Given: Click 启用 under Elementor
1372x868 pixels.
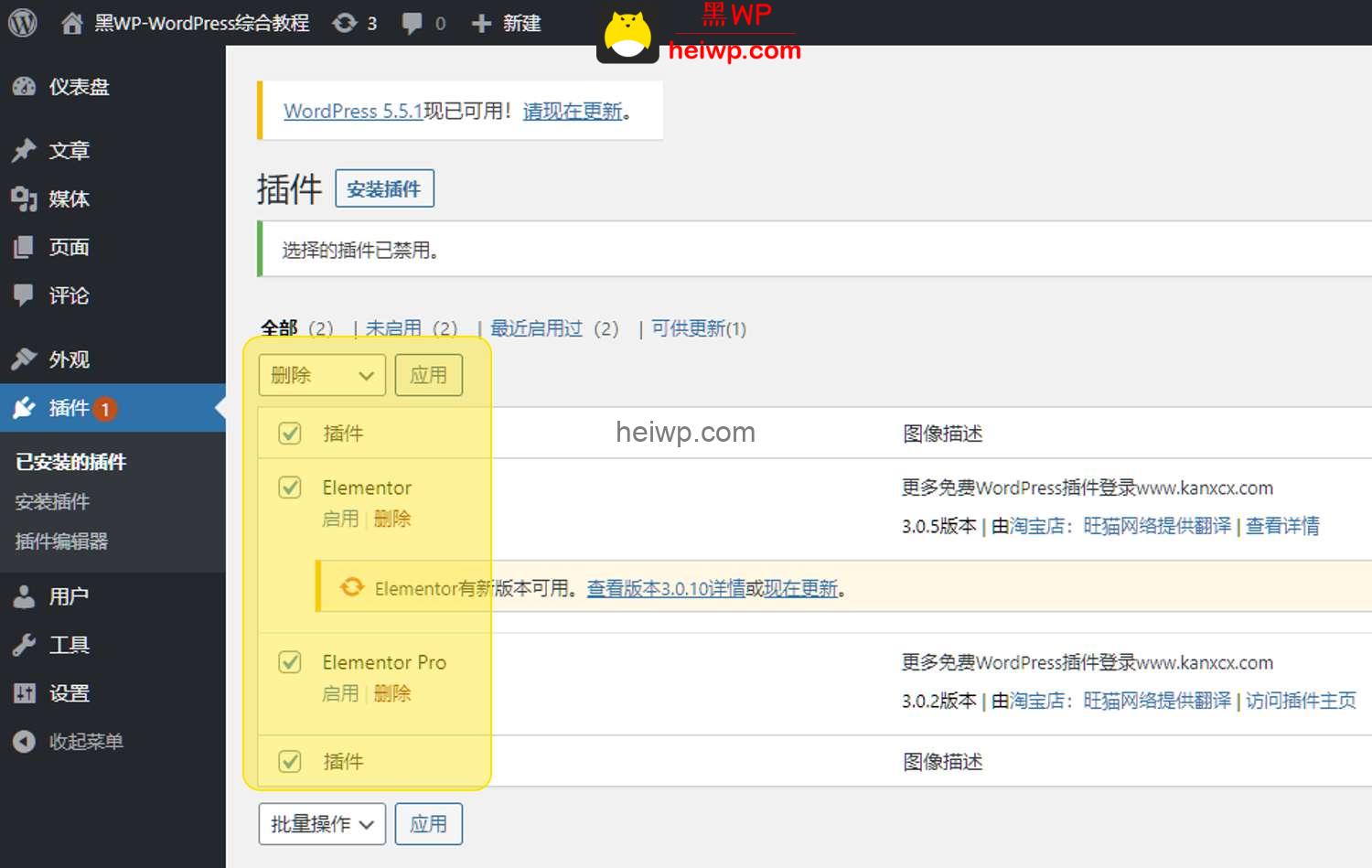Looking at the screenshot, I should 340,519.
